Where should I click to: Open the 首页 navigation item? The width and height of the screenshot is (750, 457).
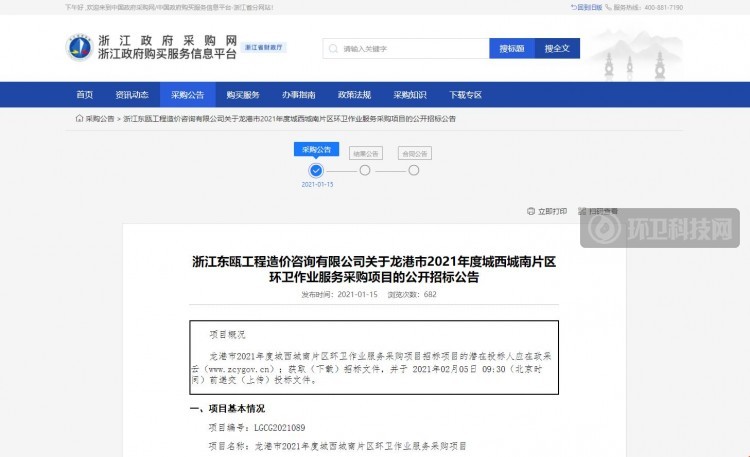pyautogui.click(x=85, y=95)
